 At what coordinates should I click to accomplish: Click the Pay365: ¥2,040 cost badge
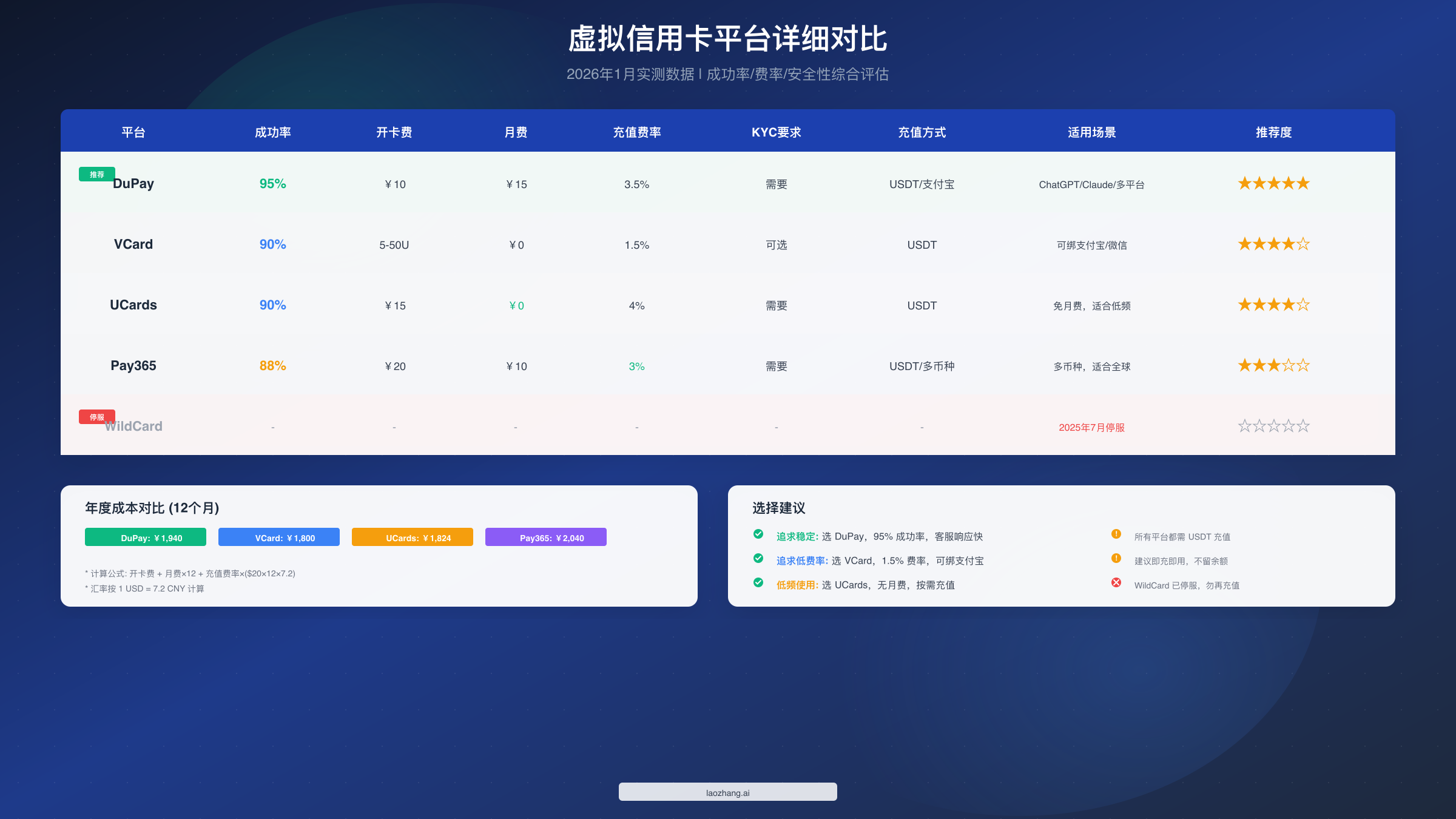(x=545, y=537)
